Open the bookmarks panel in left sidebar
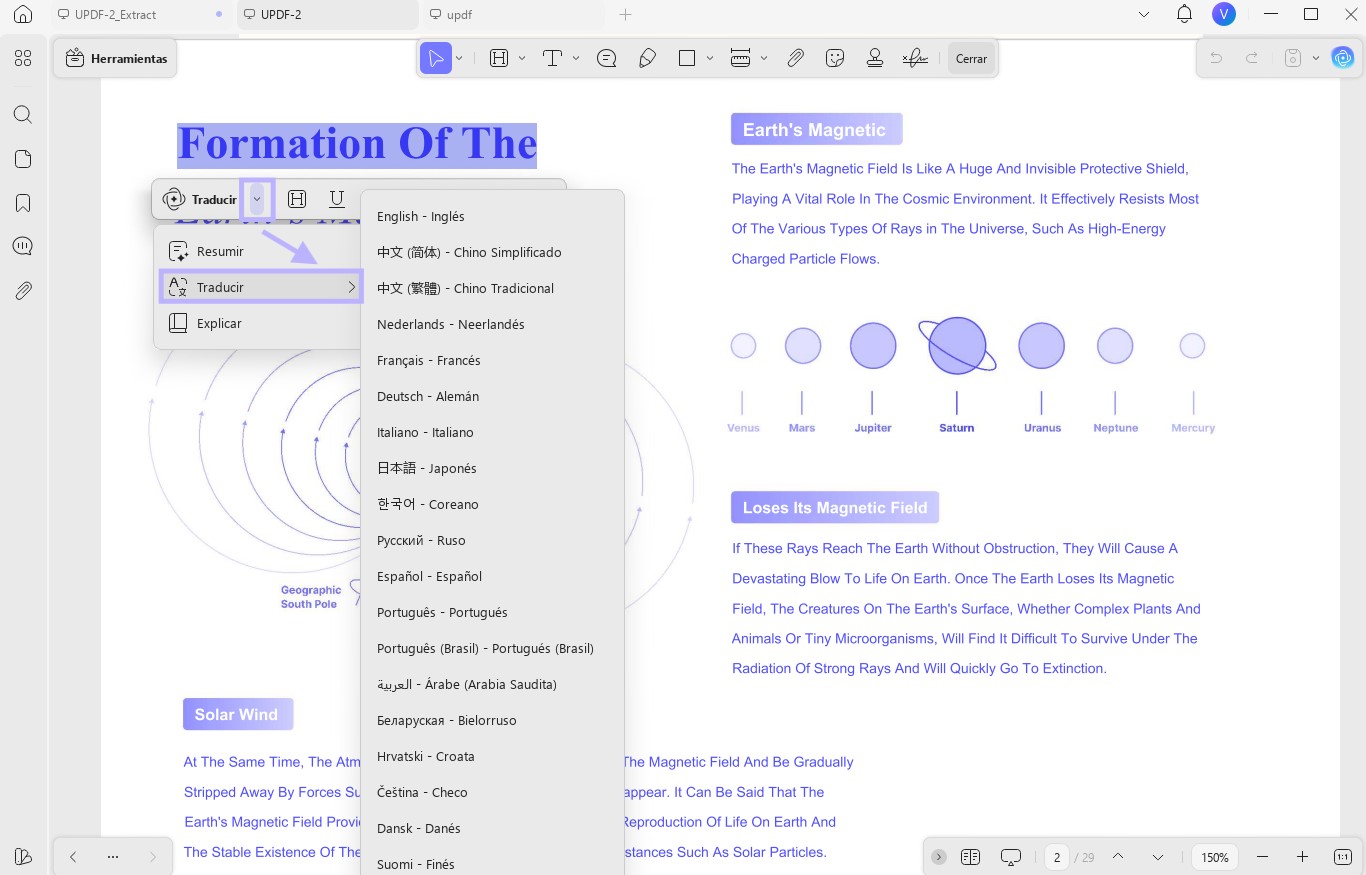The height and width of the screenshot is (875, 1366). tap(23, 203)
